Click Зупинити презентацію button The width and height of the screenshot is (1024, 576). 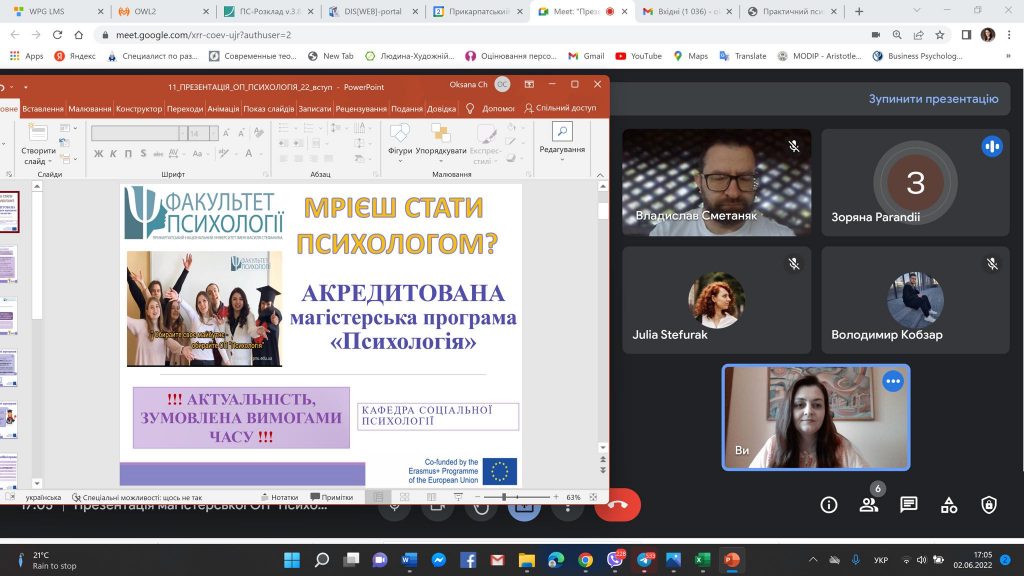932,99
